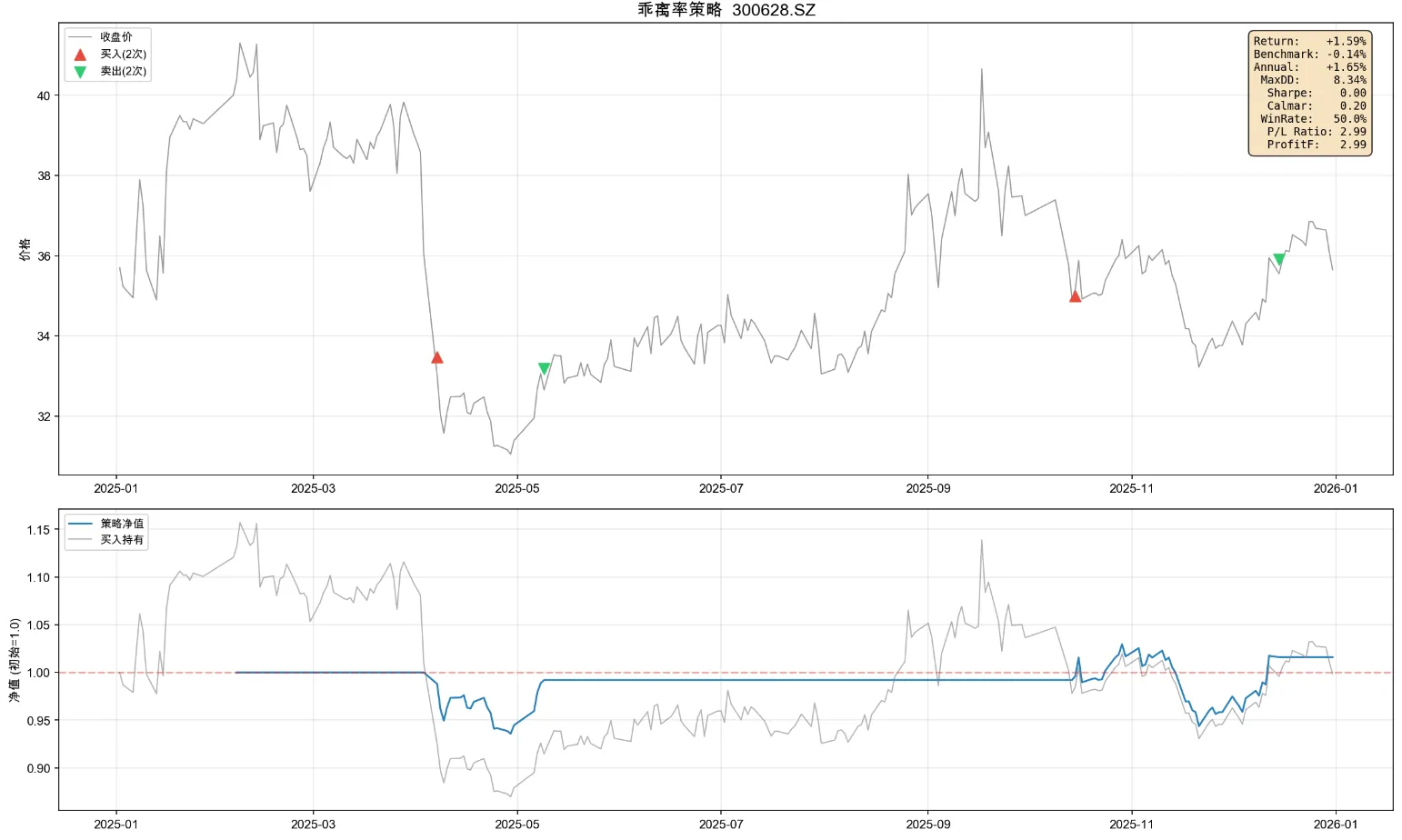Click the price peak spike in September
Screen dimensions: 1402x840
point(981,69)
